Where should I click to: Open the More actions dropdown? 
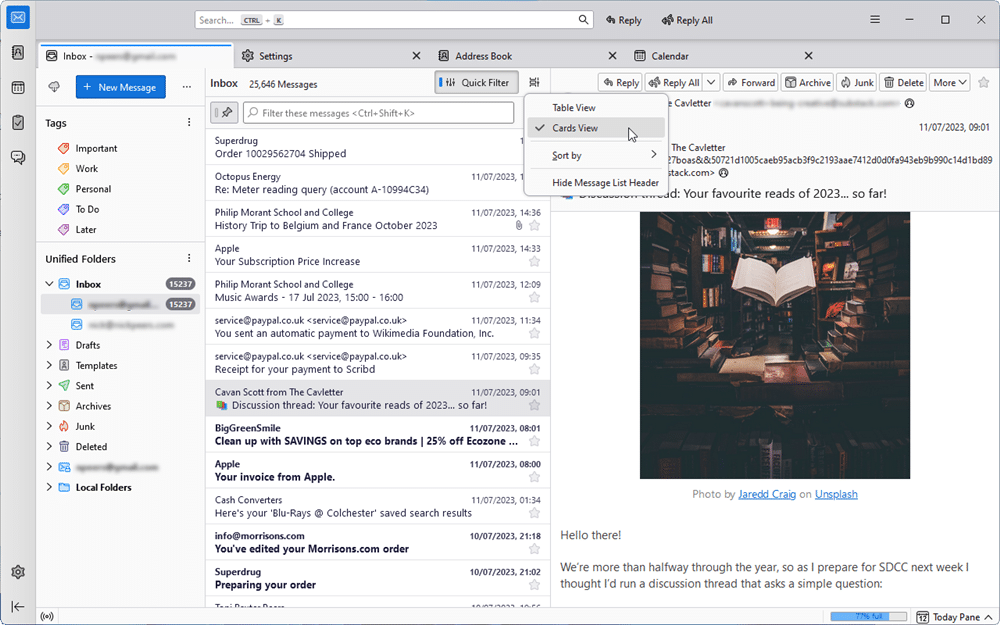click(x=949, y=83)
